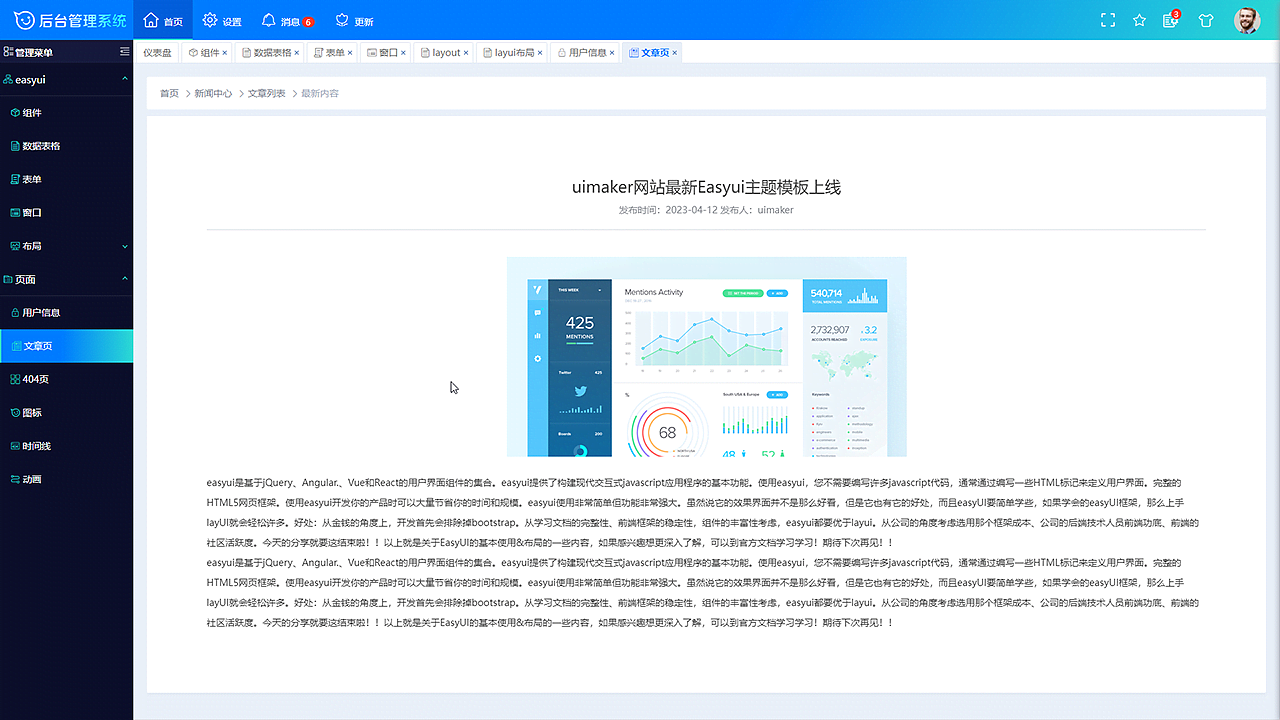Click the user avatar photo

pyautogui.click(x=1247, y=19)
